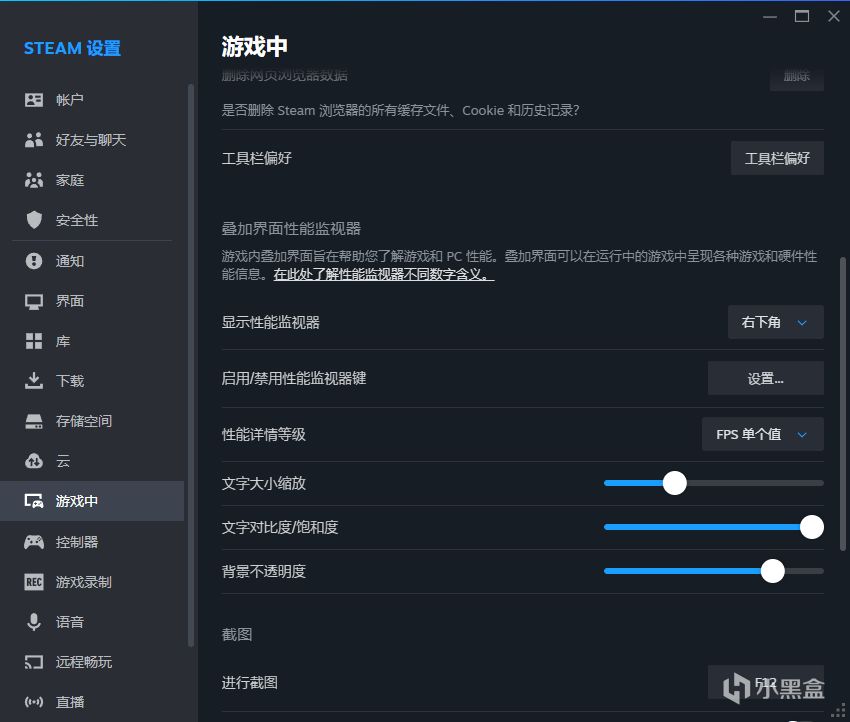This screenshot has height=722, width=850.
Task: Click the 截图 section heading
Action: pos(237,634)
